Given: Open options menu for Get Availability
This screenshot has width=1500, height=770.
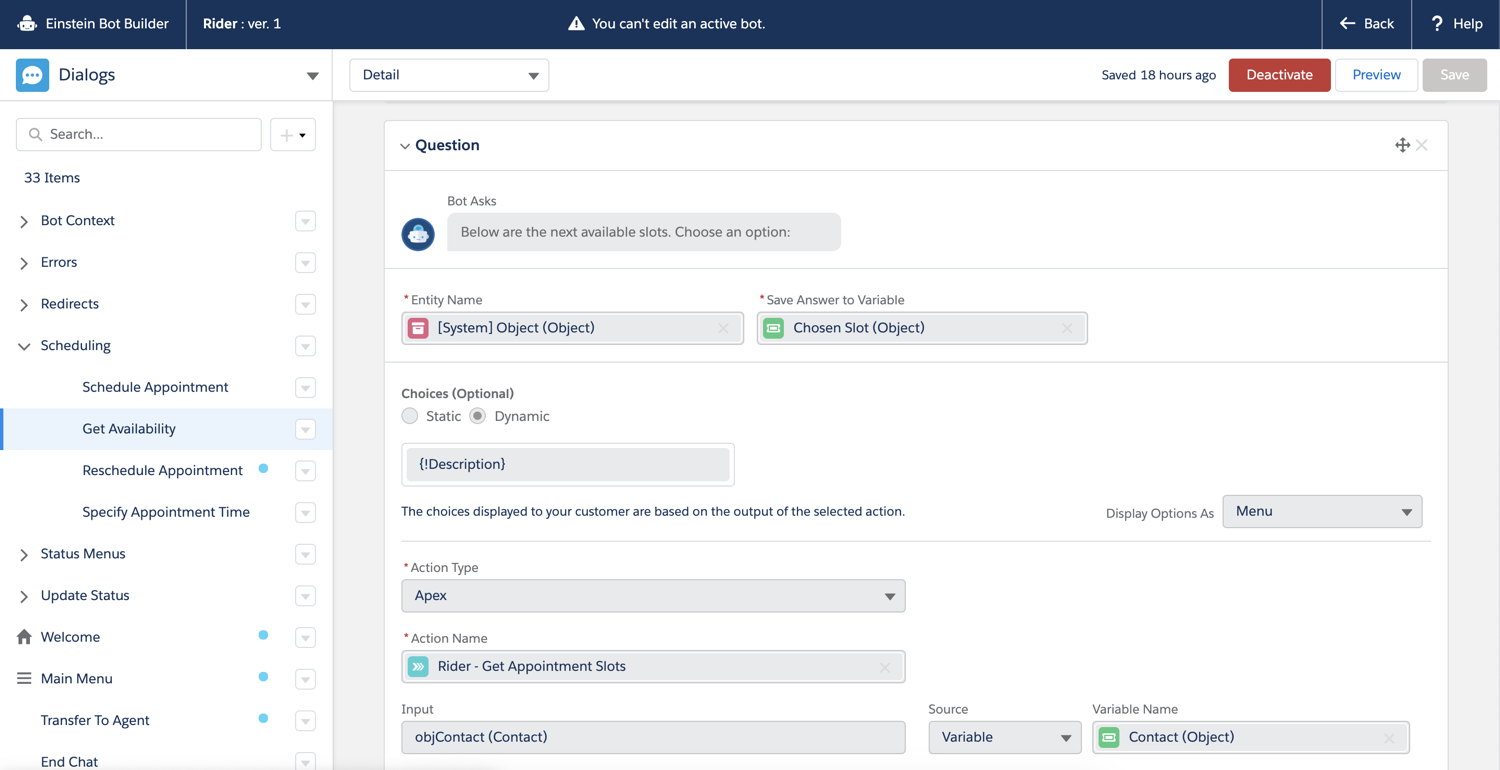Looking at the screenshot, I should click(305, 429).
